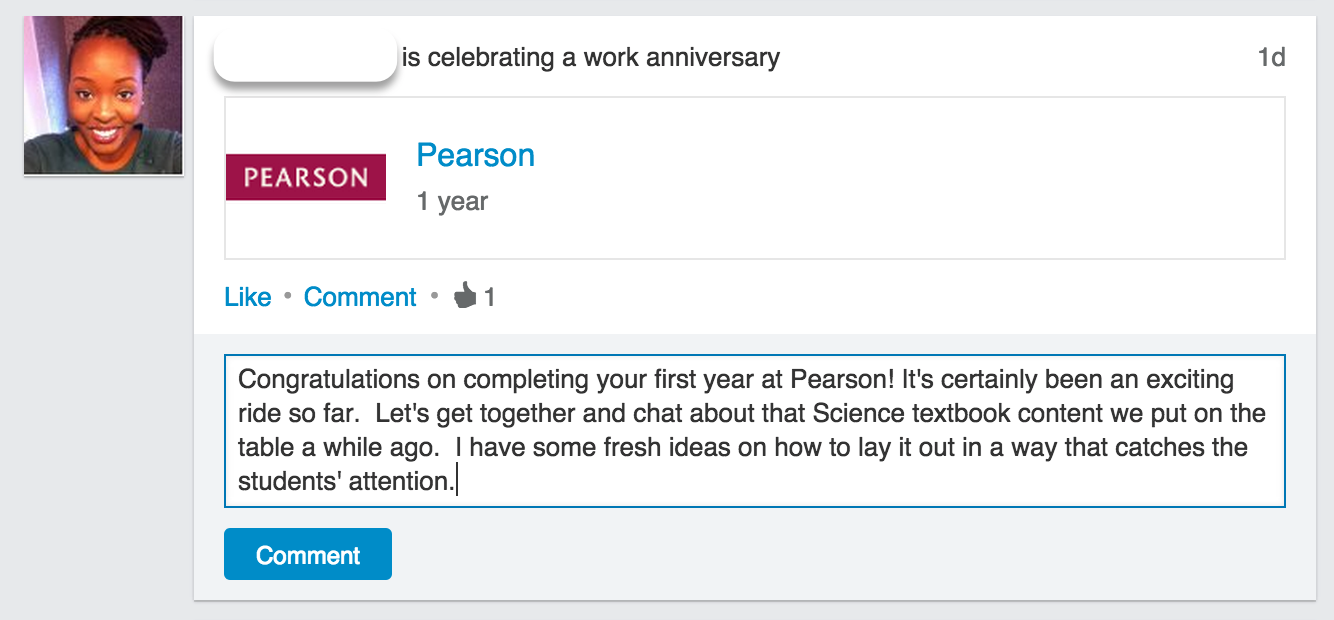Click the "1d" post timestamp
The width and height of the screenshot is (1334, 620).
(x=1271, y=58)
